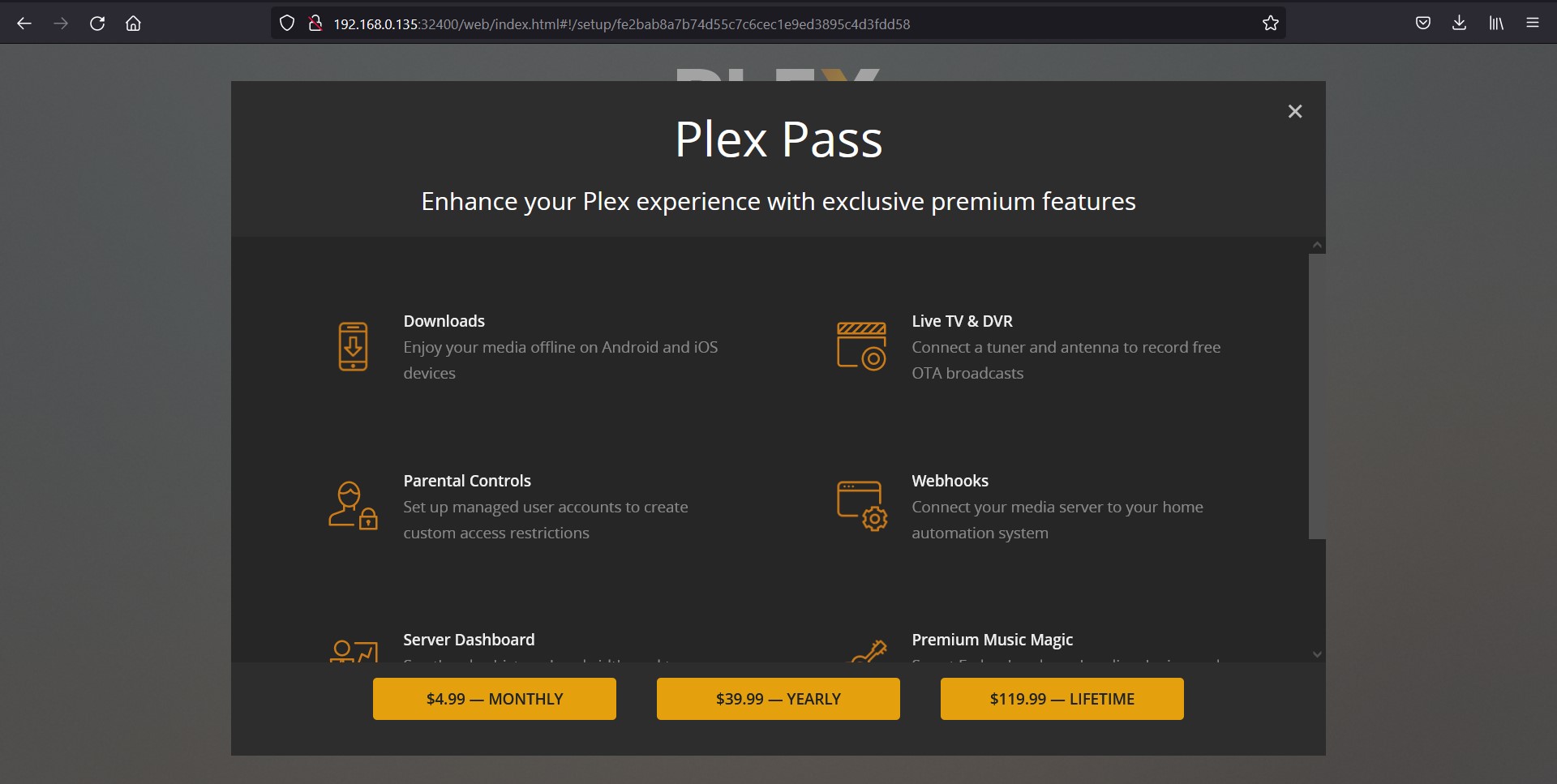The height and width of the screenshot is (784, 1557).
Task: Reload the page in browser
Action: (x=97, y=24)
